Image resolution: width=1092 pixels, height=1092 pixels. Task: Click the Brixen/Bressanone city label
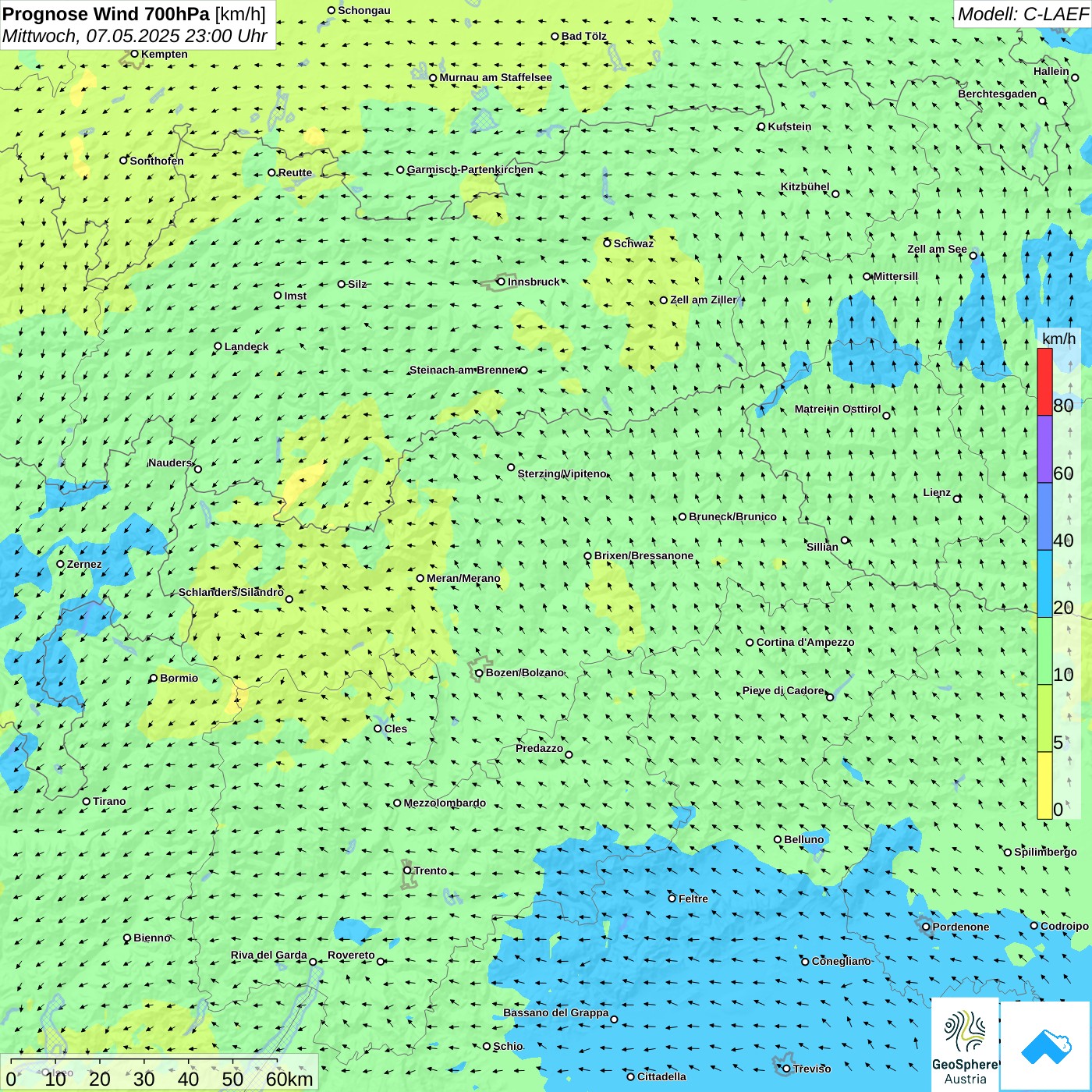[643, 556]
